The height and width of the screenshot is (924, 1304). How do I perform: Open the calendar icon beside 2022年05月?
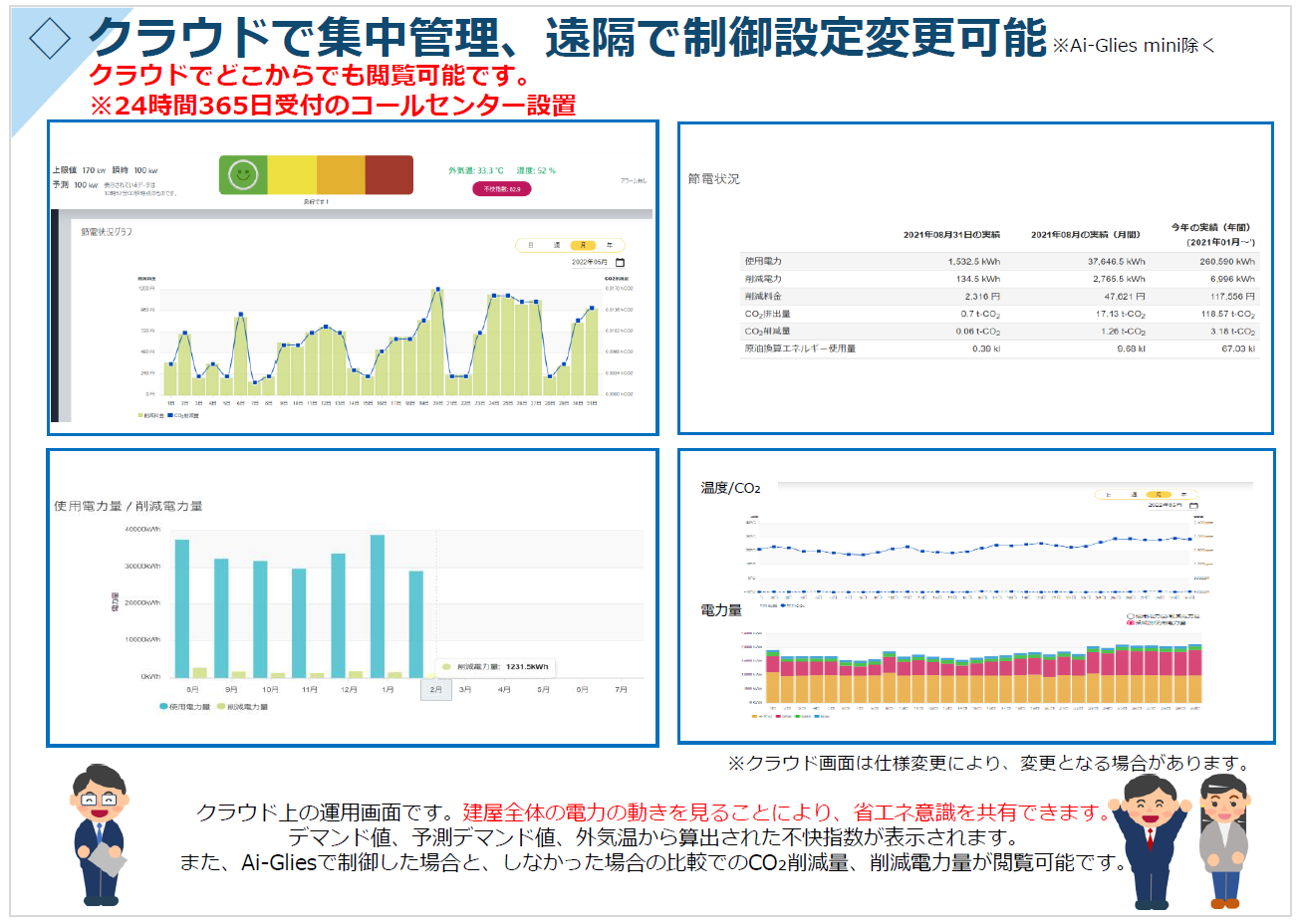point(621,263)
